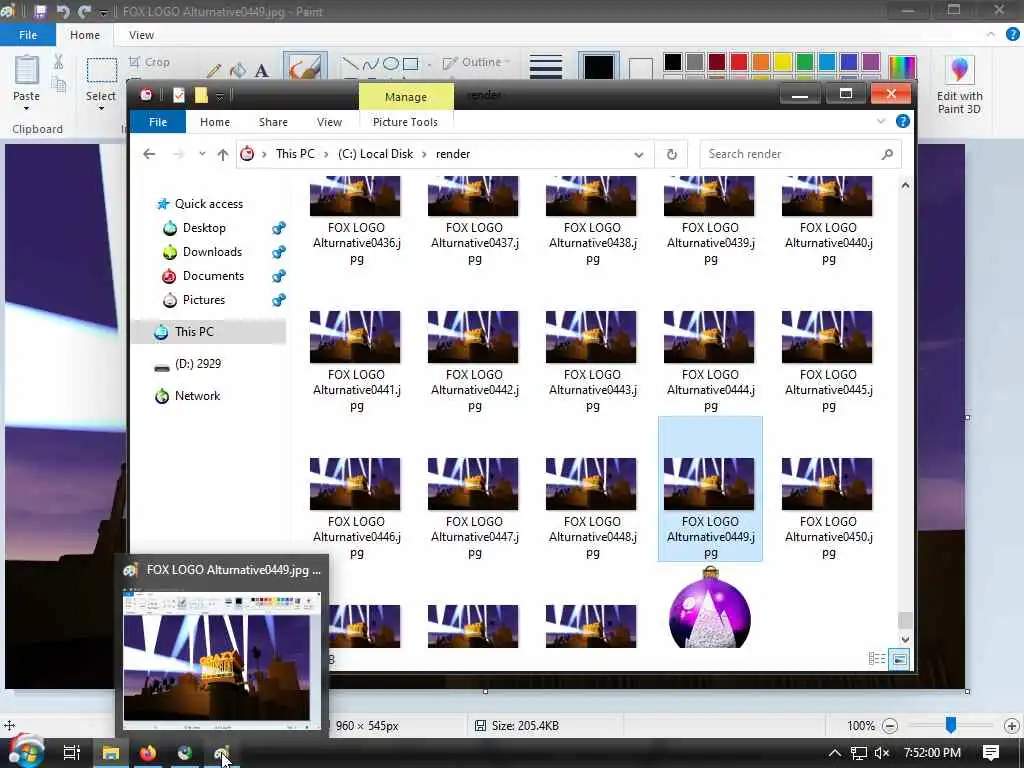The height and width of the screenshot is (768, 1024).
Task: Open Paint's File menu
Action: (x=28, y=35)
